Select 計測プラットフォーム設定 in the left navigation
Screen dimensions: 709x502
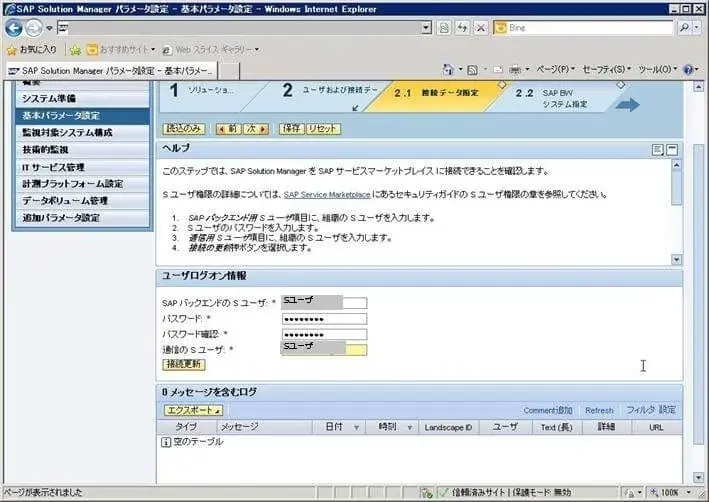click(x=82, y=184)
